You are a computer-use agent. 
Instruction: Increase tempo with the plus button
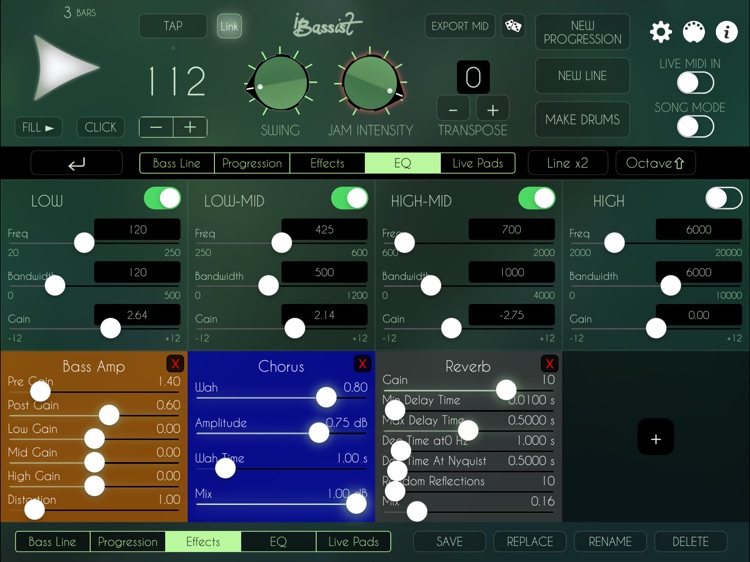[190, 127]
